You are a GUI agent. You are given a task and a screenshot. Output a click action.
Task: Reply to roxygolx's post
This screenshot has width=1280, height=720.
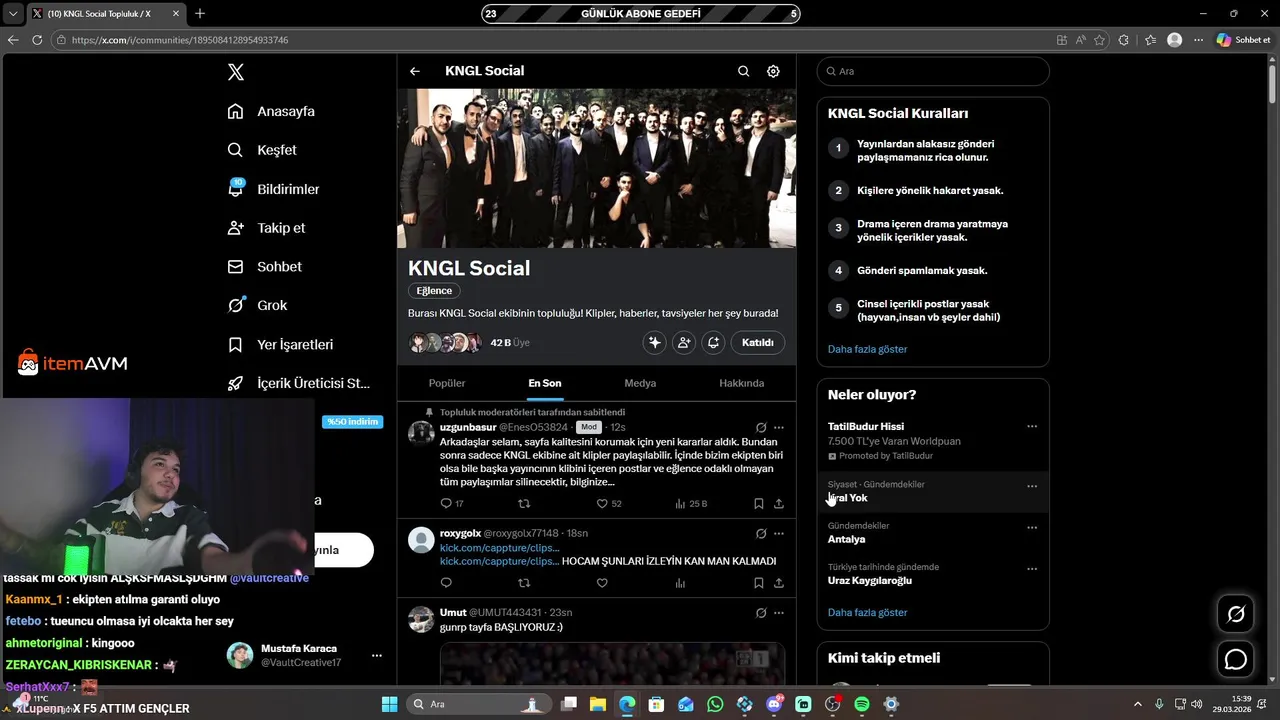click(x=446, y=583)
